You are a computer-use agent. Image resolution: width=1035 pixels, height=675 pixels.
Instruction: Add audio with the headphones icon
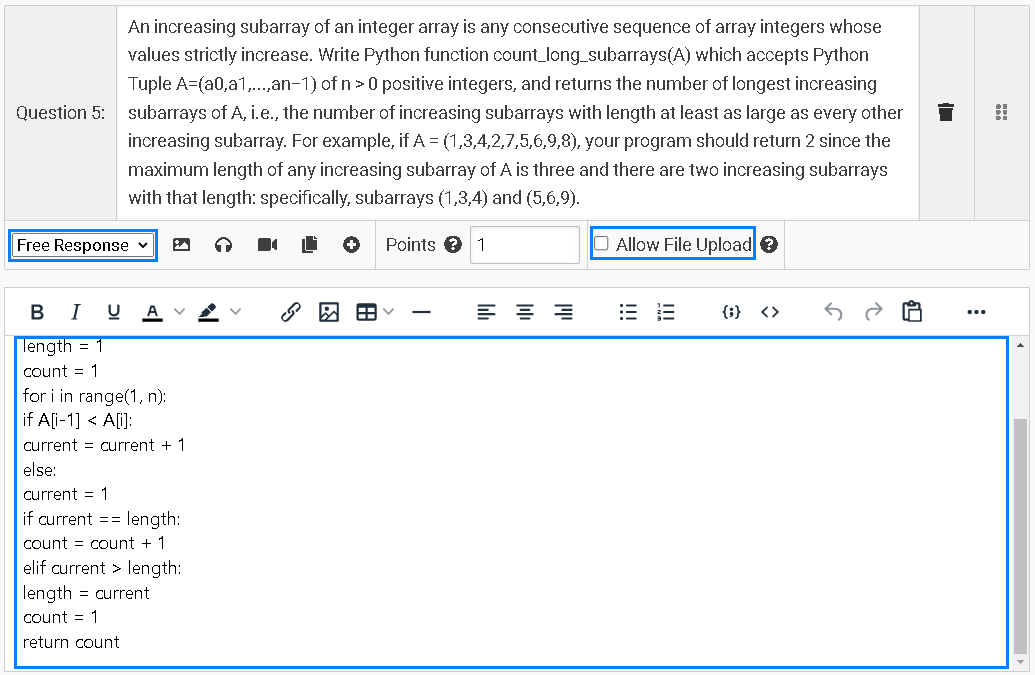[x=224, y=245]
